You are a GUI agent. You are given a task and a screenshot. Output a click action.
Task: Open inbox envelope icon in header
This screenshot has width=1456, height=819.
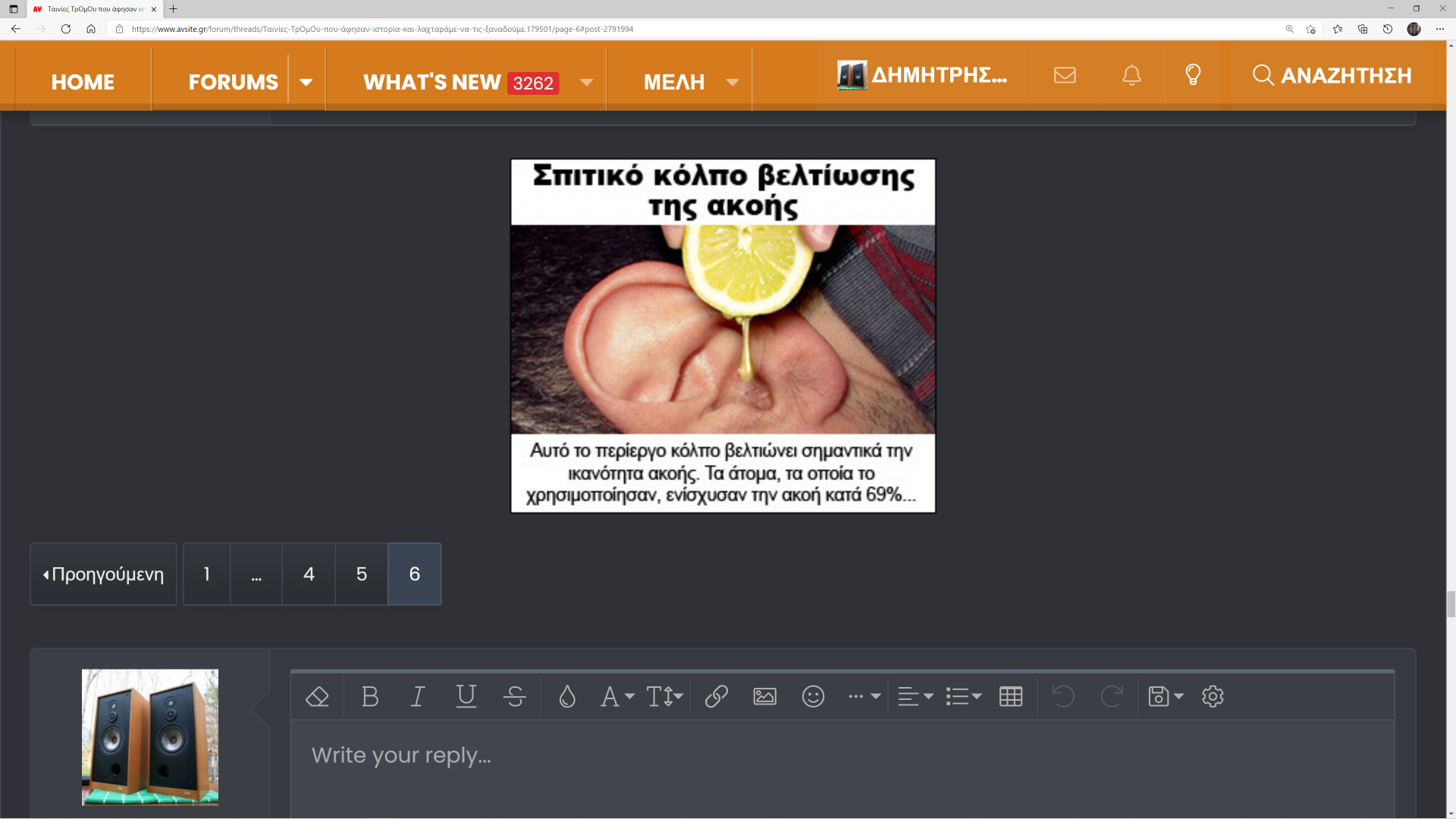click(1065, 75)
